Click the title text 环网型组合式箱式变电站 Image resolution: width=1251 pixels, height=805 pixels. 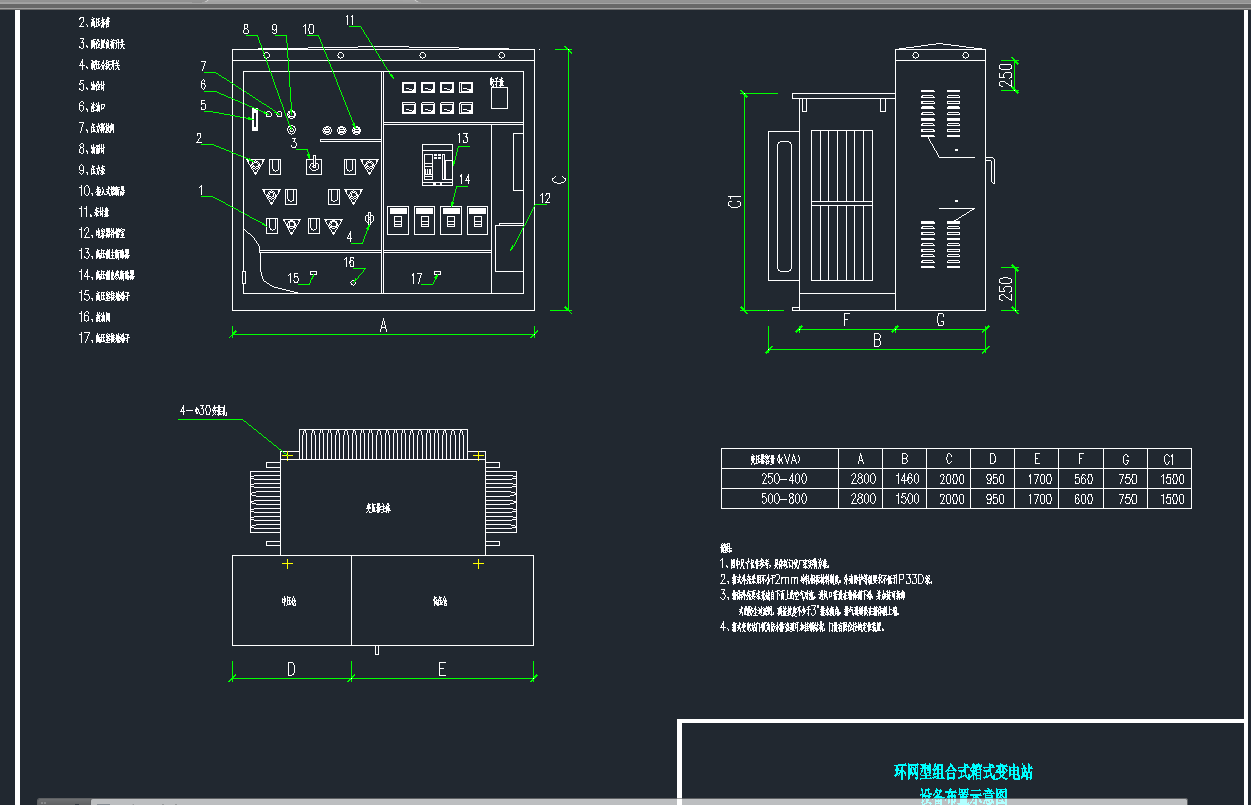tap(962, 772)
